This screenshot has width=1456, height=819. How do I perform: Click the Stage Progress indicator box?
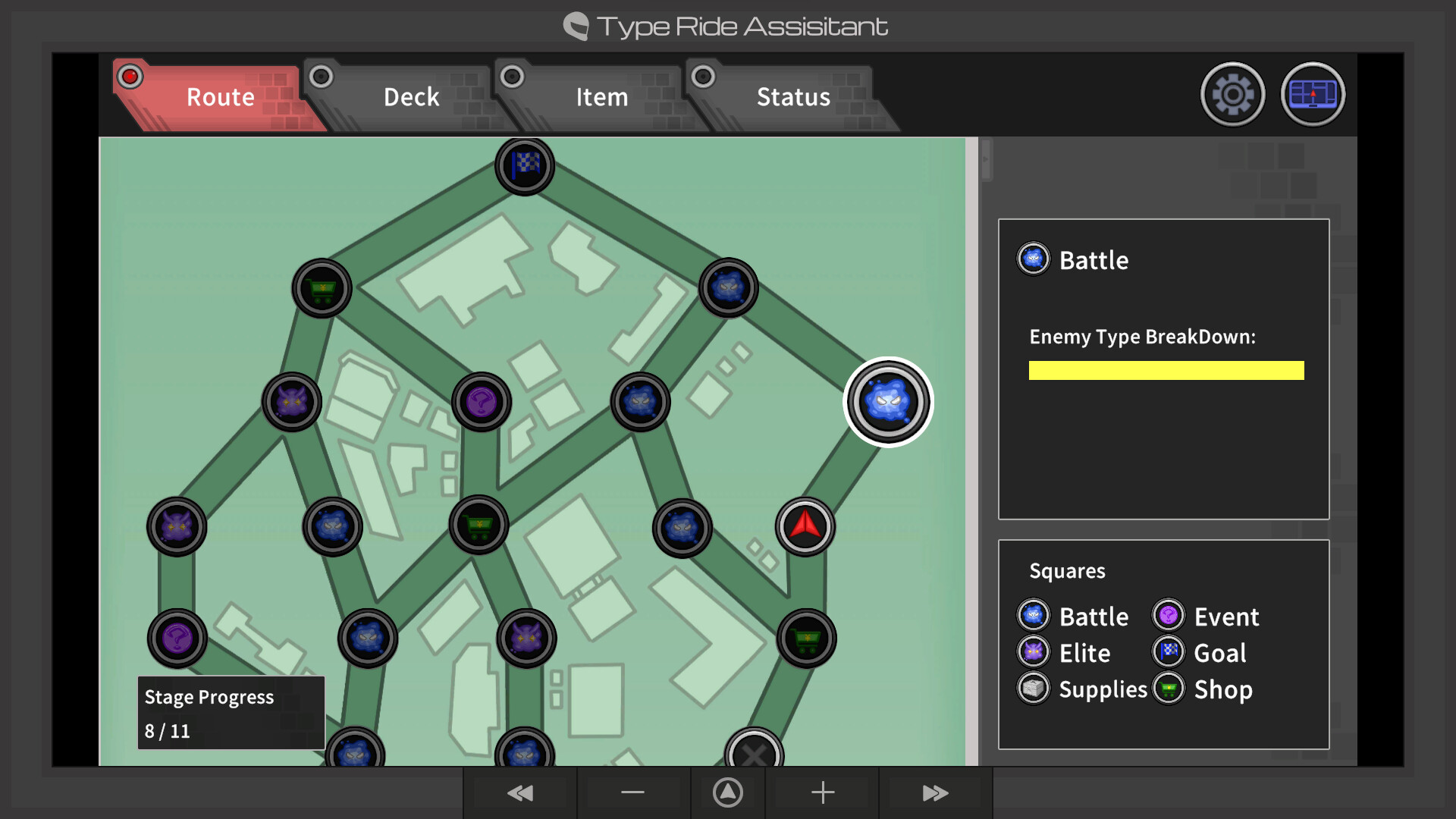[230, 713]
